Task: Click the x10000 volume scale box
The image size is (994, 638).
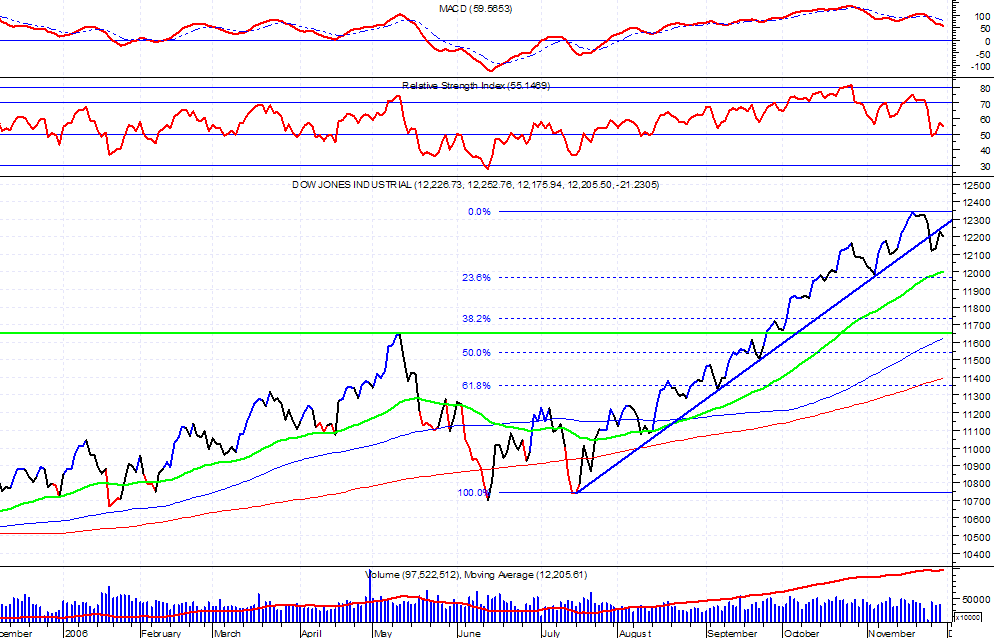Action: (x=966, y=617)
